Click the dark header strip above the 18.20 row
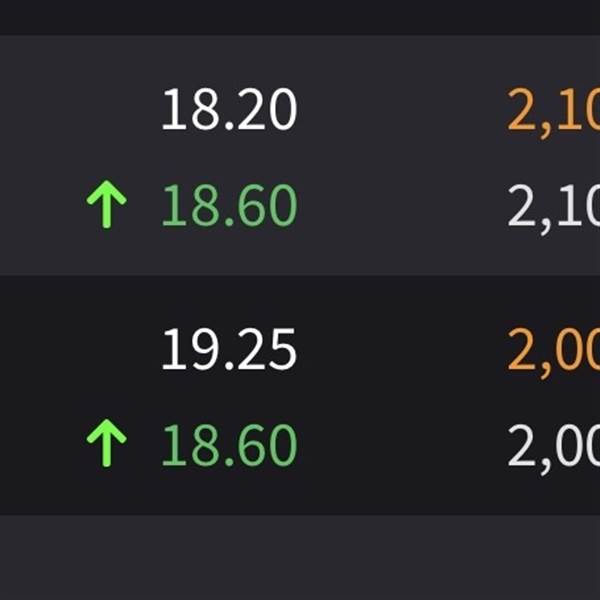Viewport: 600px width, 600px height. (300, 17)
